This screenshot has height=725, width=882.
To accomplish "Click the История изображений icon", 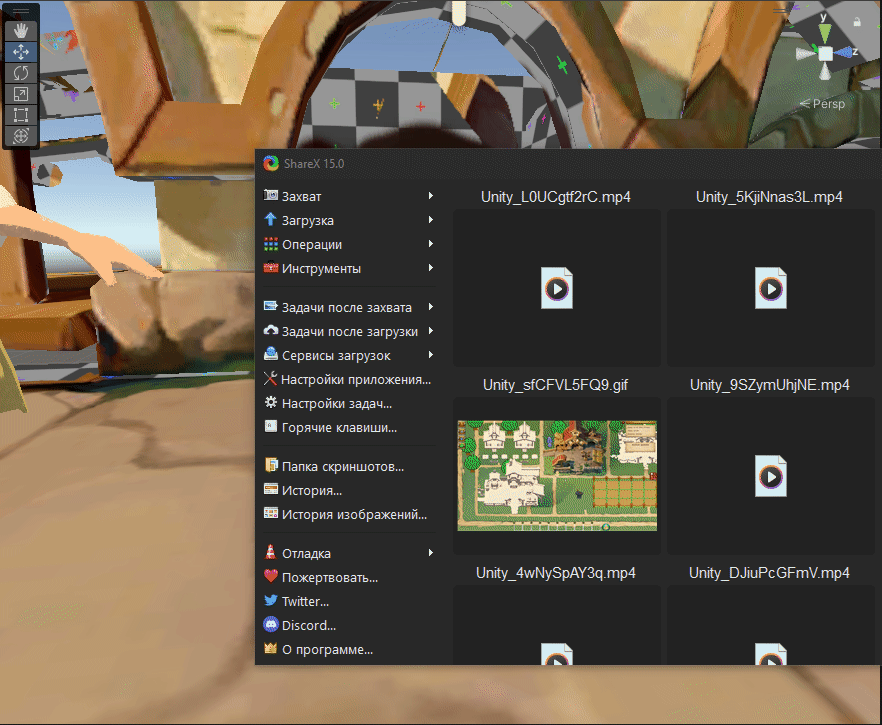I will [271, 513].
